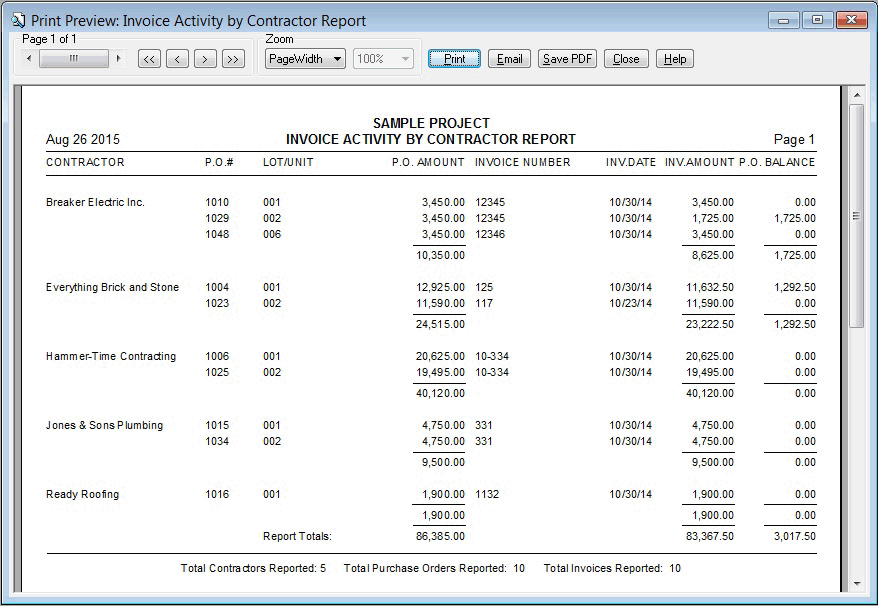Click invoice subtotal 8,625.00
The width and height of the screenshot is (878, 606).
point(712,255)
